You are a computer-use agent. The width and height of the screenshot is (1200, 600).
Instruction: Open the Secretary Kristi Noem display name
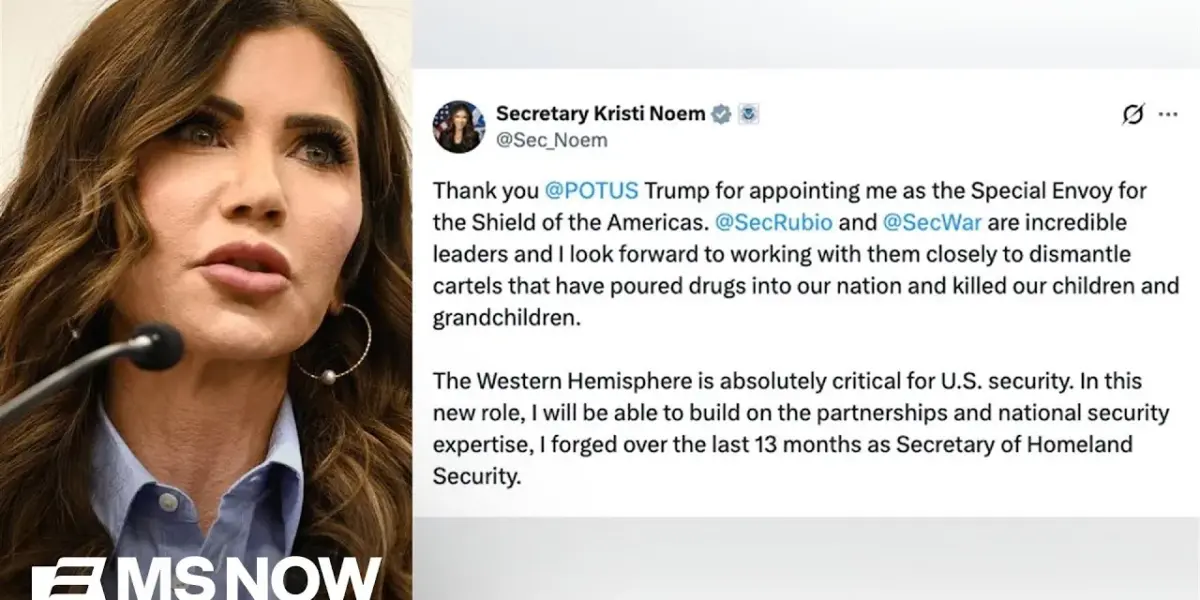point(600,114)
